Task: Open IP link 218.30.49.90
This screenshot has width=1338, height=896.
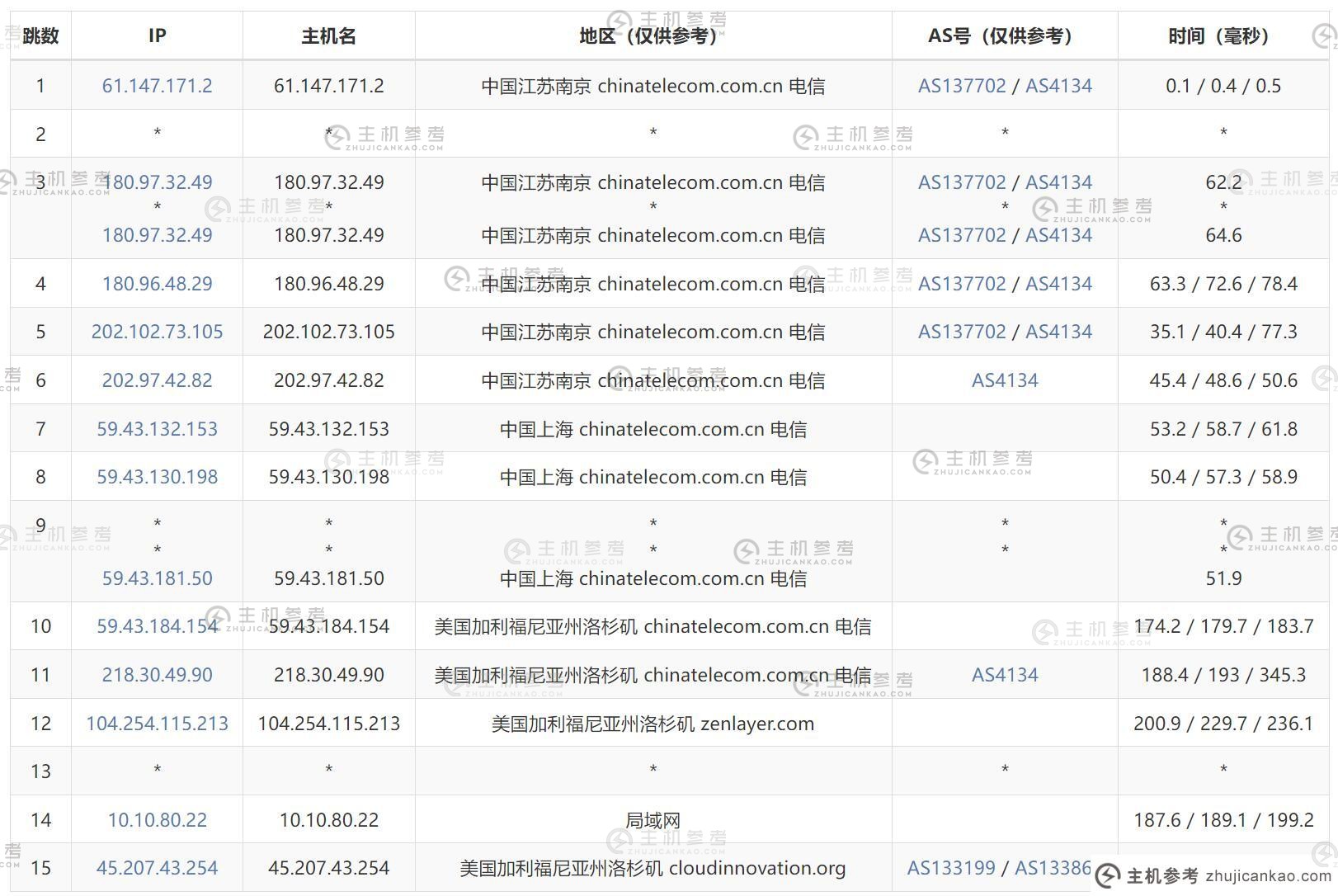Action: pos(157,675)
